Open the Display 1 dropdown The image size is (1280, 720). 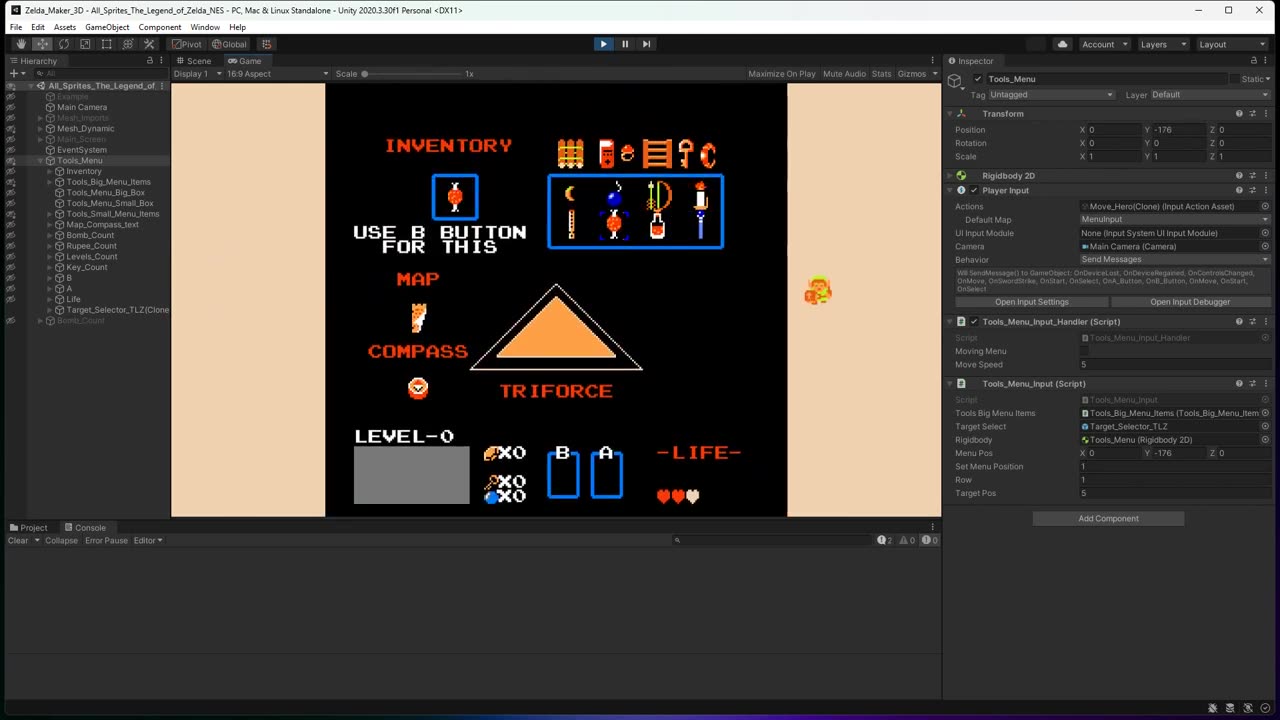[x=197, y=74]
